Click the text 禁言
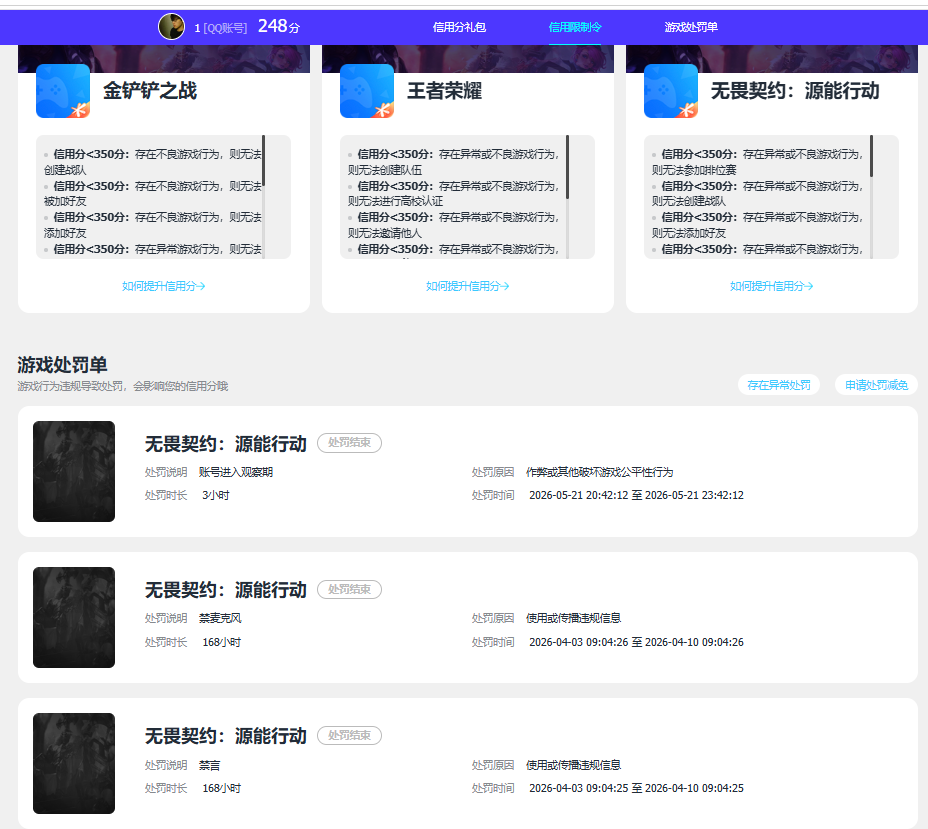The width and height of the screenshot is (928, 829). tap(210, 765)
